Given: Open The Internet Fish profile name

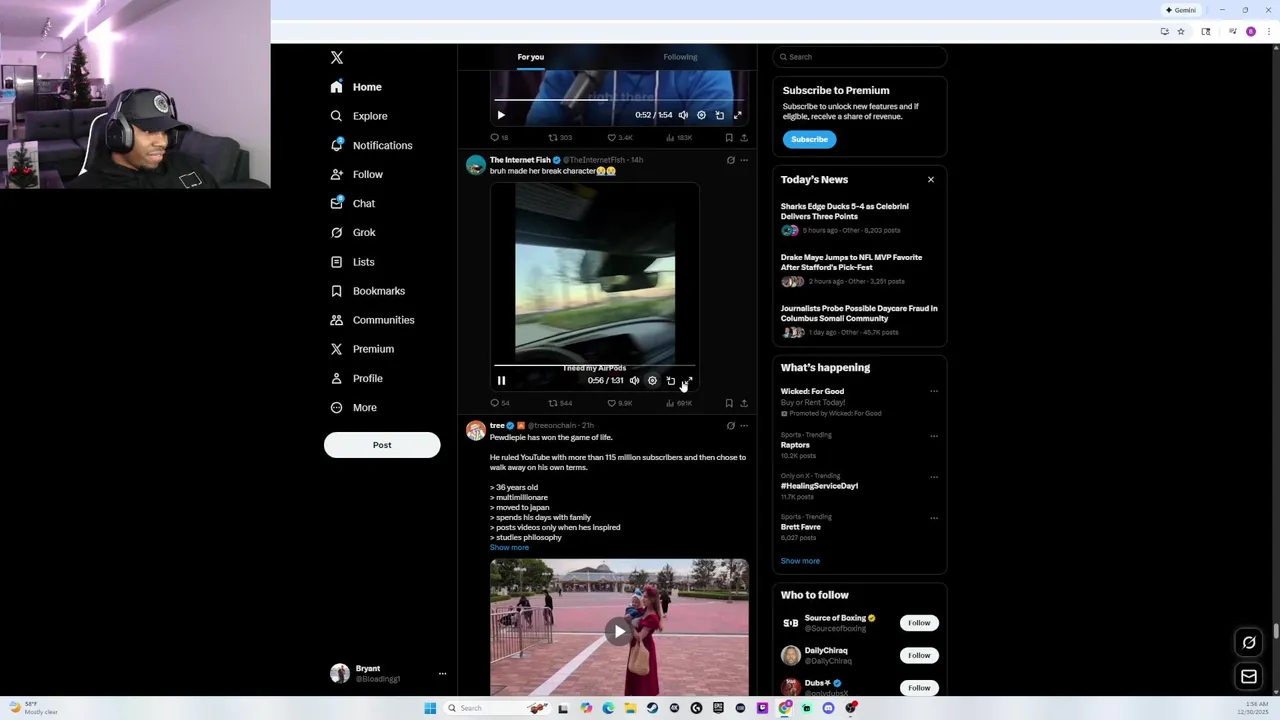Looking at the screenshot, I should point(520,160).
